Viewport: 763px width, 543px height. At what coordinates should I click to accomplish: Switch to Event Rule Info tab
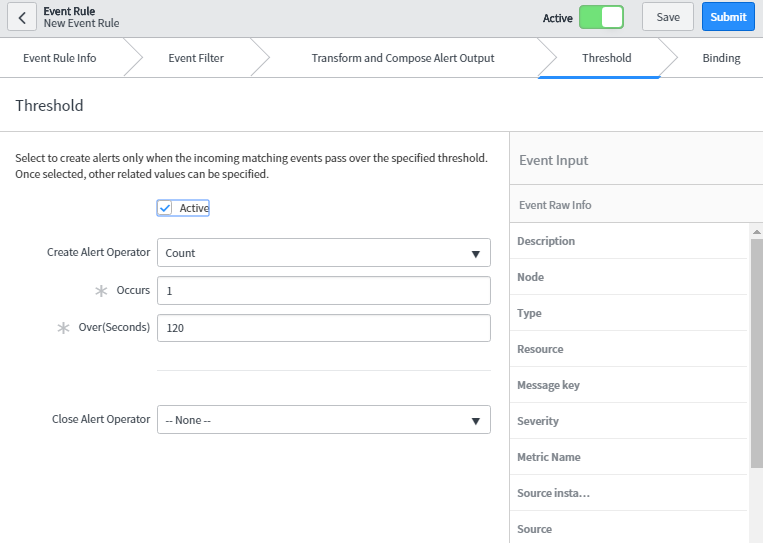(60, 58)
